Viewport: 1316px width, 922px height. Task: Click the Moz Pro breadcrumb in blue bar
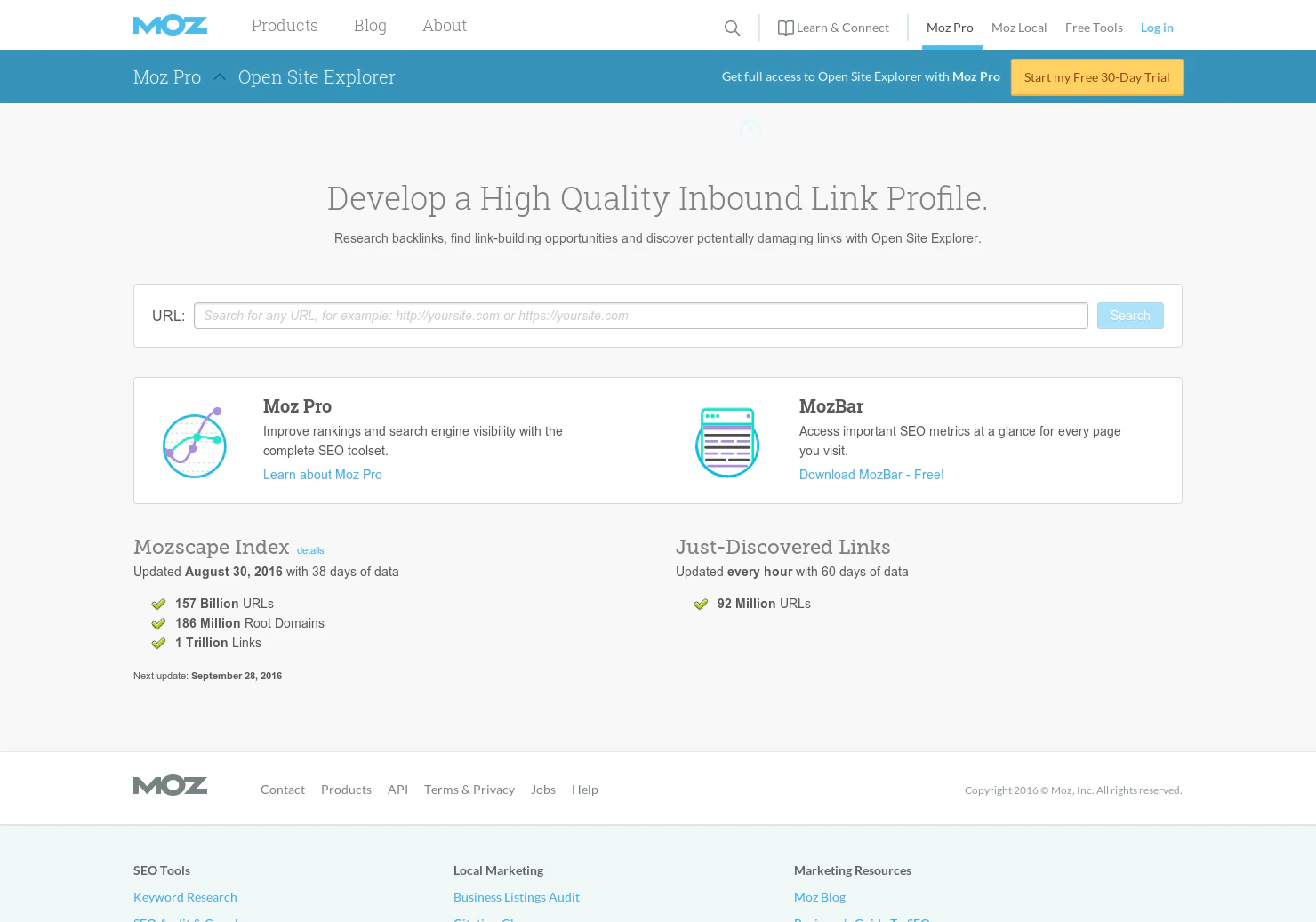coord(167,77)
